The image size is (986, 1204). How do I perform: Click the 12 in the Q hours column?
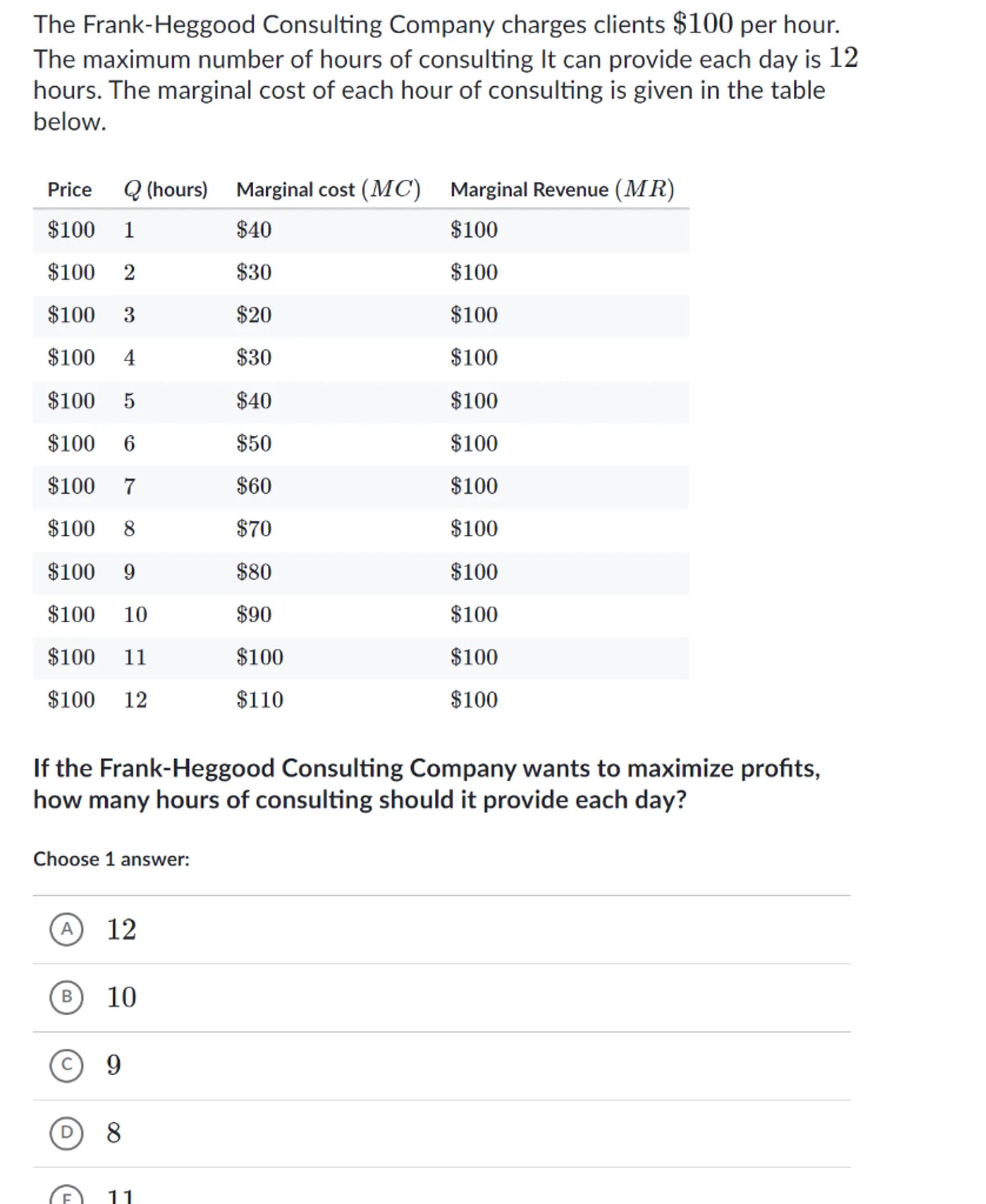point(135,700)
